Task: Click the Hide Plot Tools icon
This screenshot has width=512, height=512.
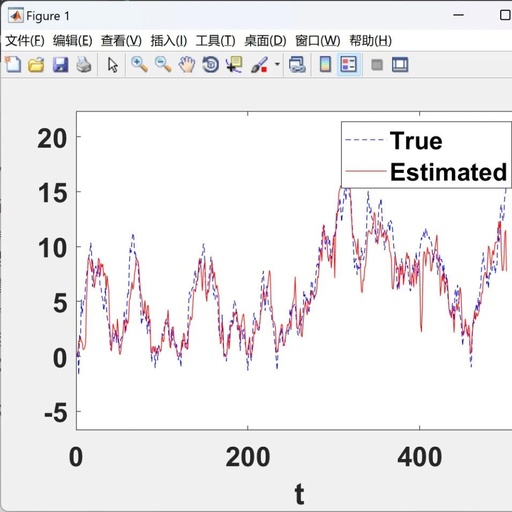Action: tap(377, 65)
